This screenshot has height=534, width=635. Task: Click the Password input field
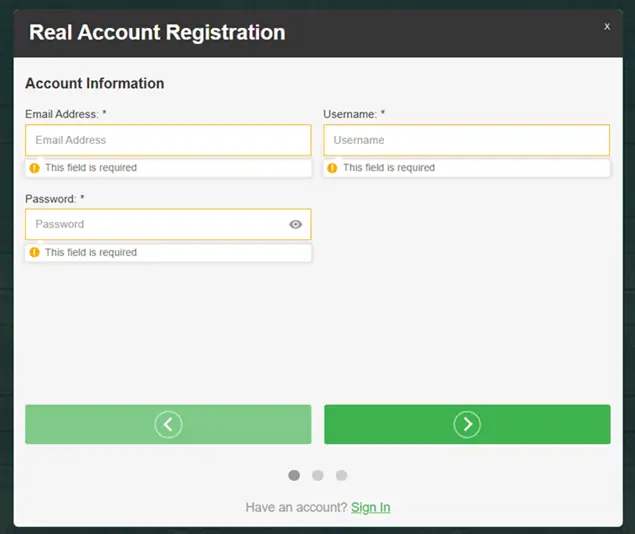[x=168, y=224]
